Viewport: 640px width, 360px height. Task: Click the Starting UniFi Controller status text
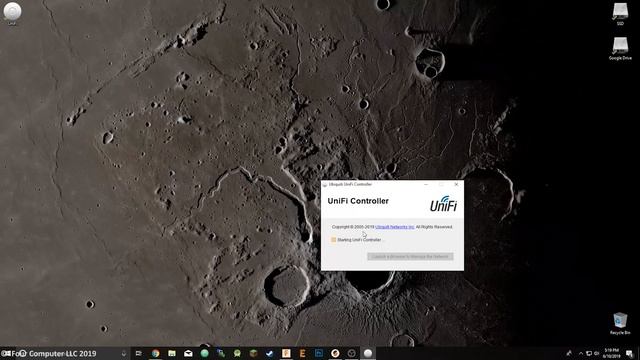tap(361, 240)
